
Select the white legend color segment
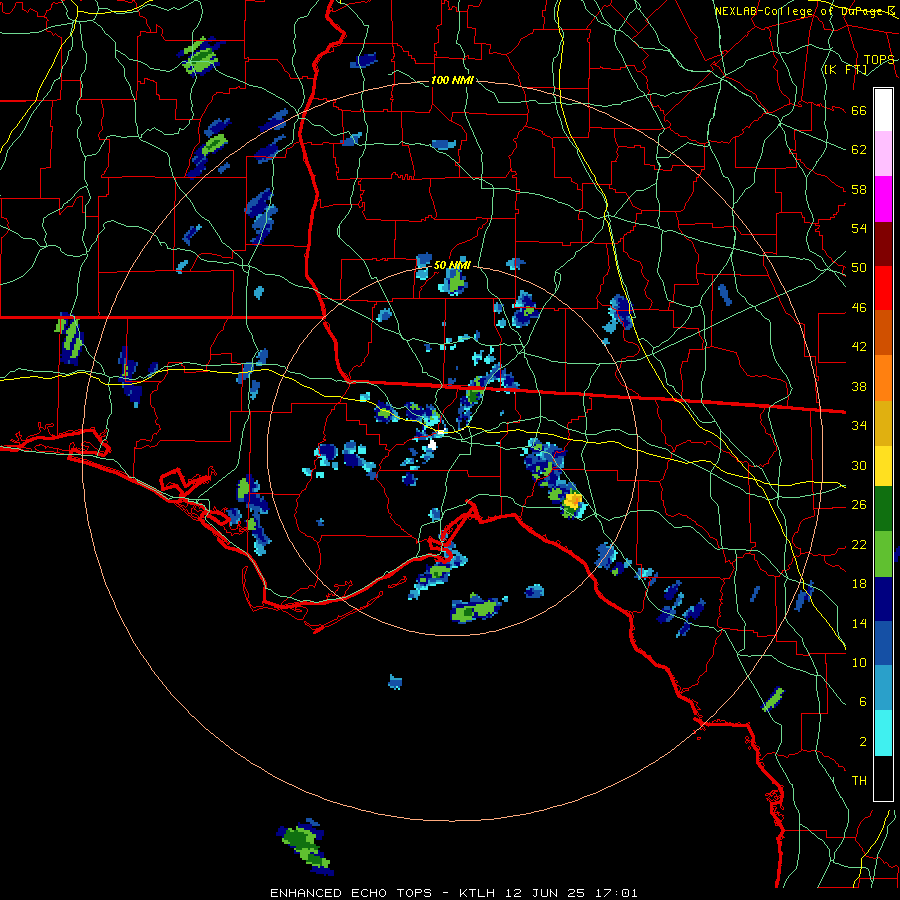883,110
